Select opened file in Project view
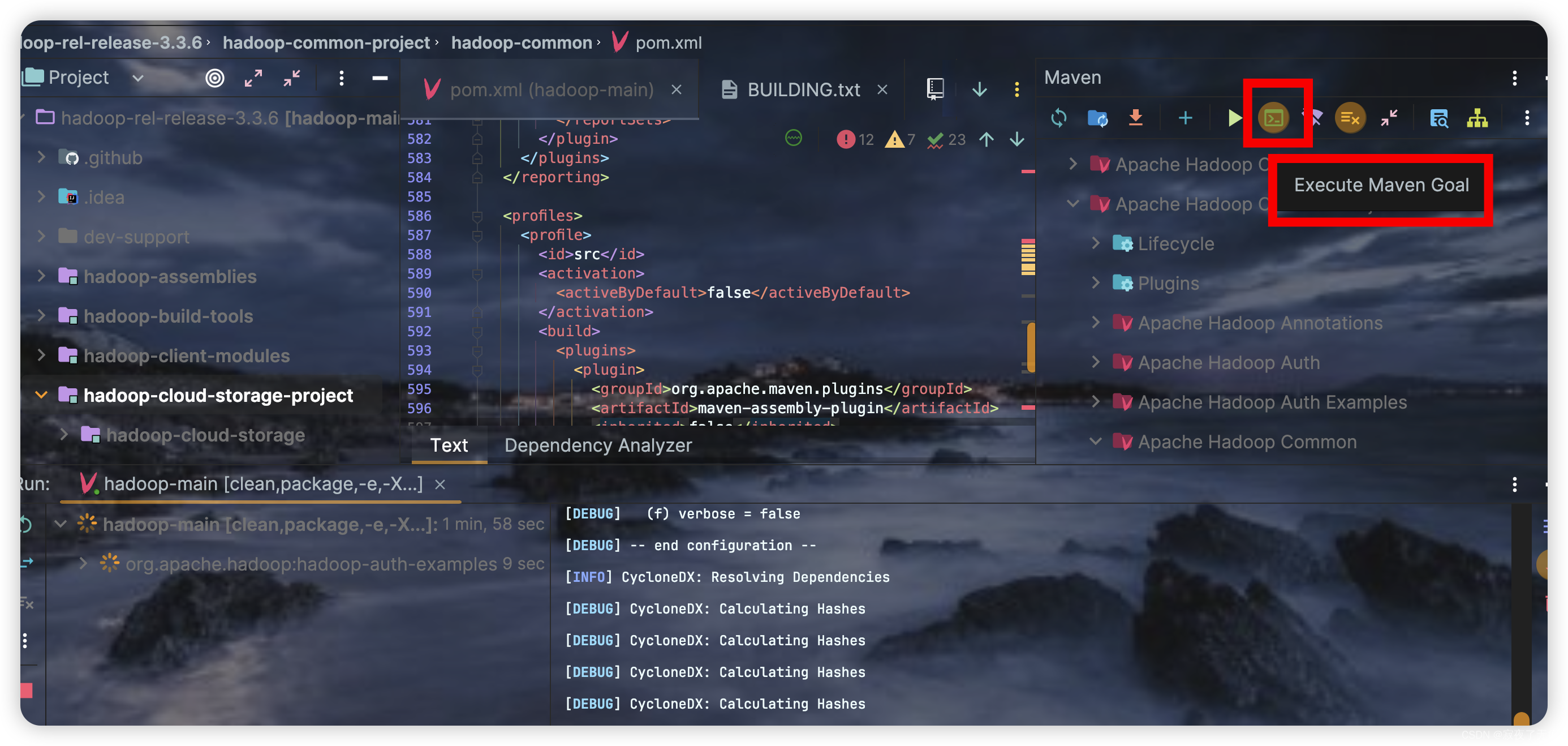This screenshot has height=746, width=1568. (214, 78)
